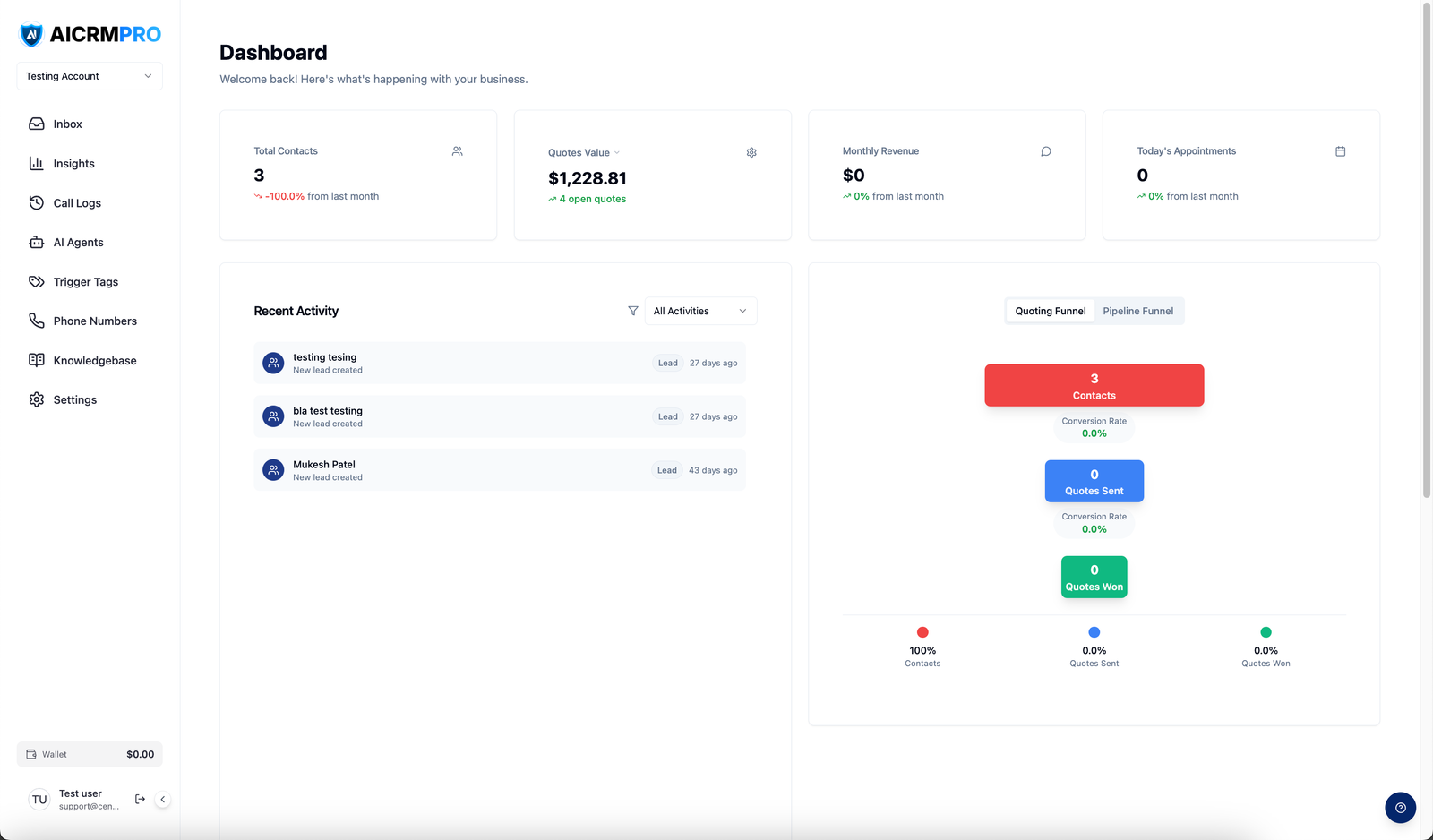Open the testing tesing lead activity
This screenshot has height=840, width=1433.
coord(500,363)
